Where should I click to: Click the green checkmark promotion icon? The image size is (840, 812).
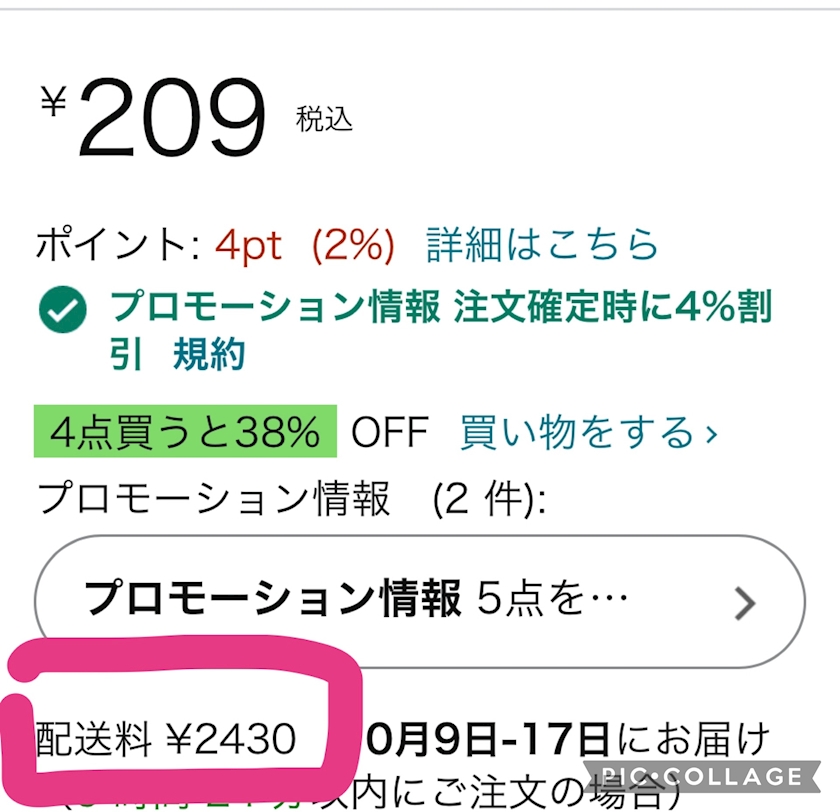click(63, 311)
